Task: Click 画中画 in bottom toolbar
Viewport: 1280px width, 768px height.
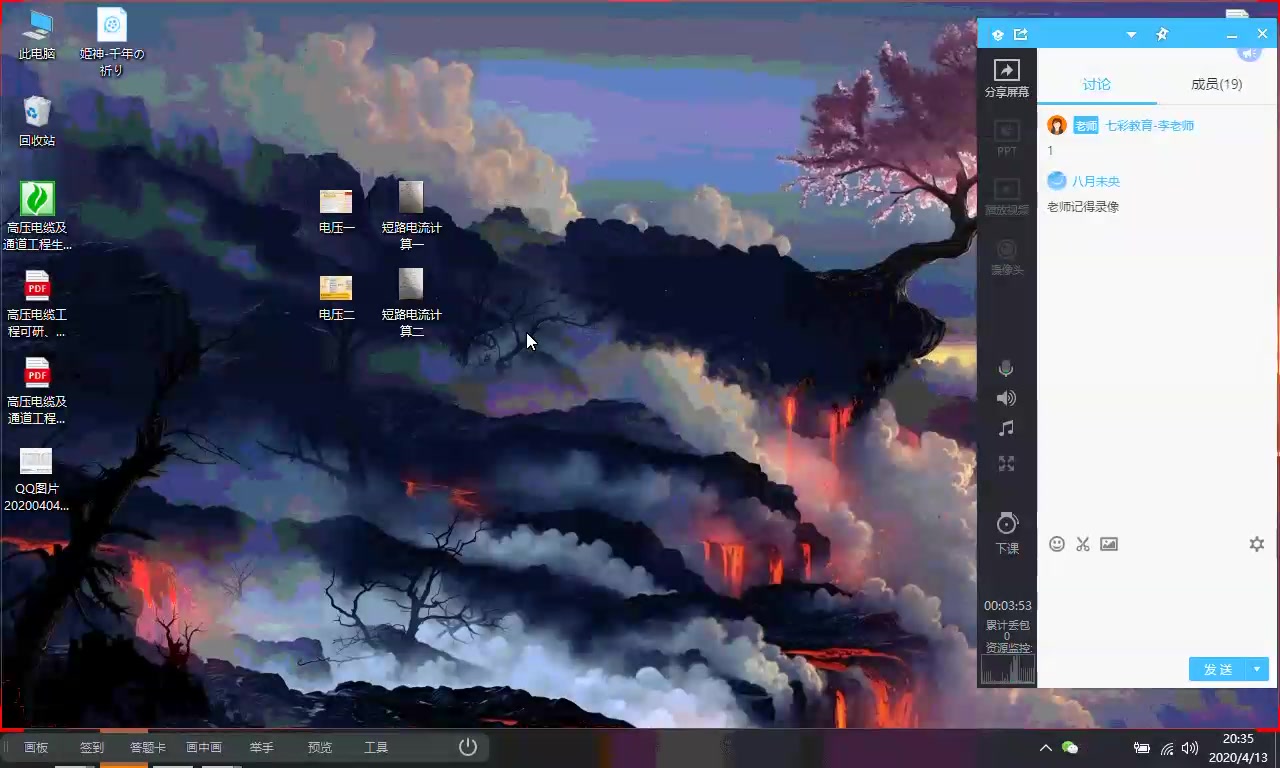Action: click(204, 747)
